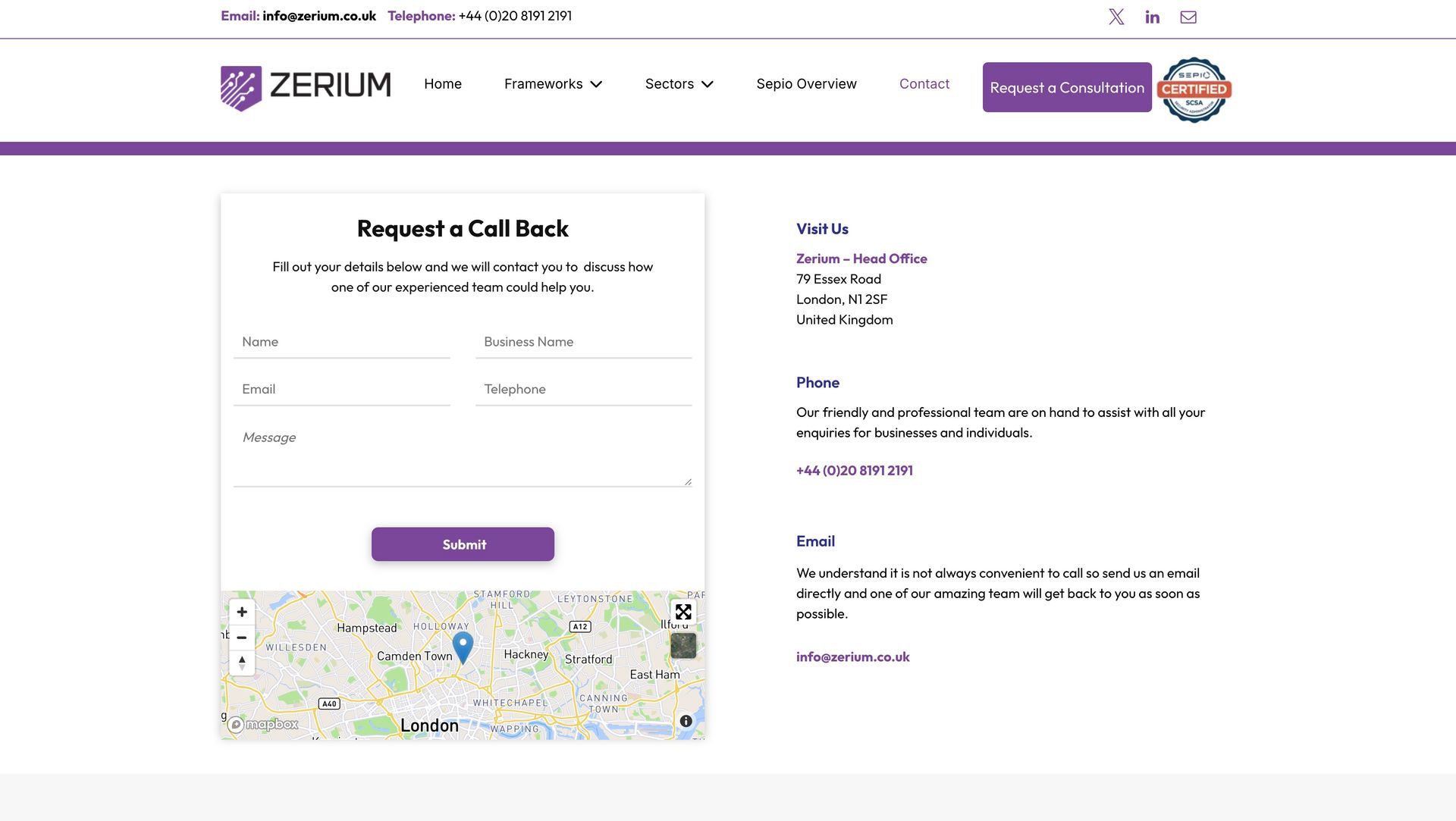This screenshot has height=821, width=1456.
Task: Click the envelope mail icon in header
Action: point(1188,17)
